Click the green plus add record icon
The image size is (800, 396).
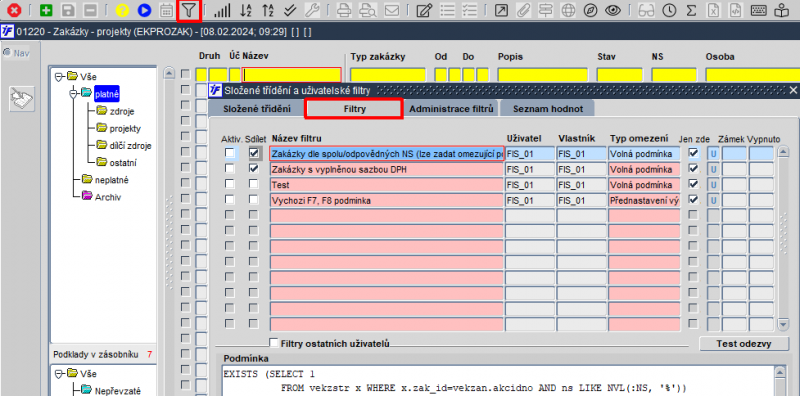46,10
